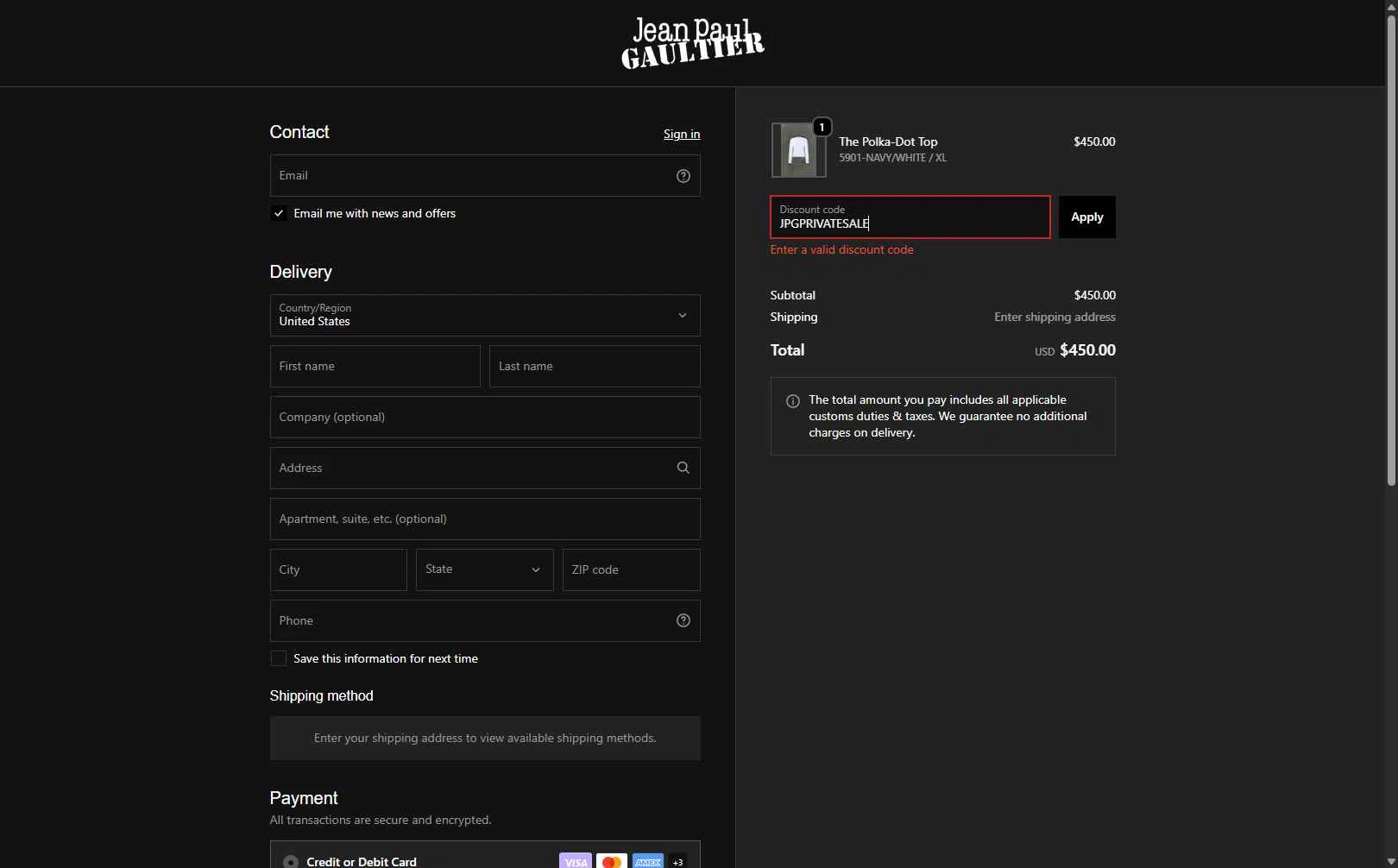Click the address search magnifier icon
This screenshot has width=1398, height=868.
[683, 468]
